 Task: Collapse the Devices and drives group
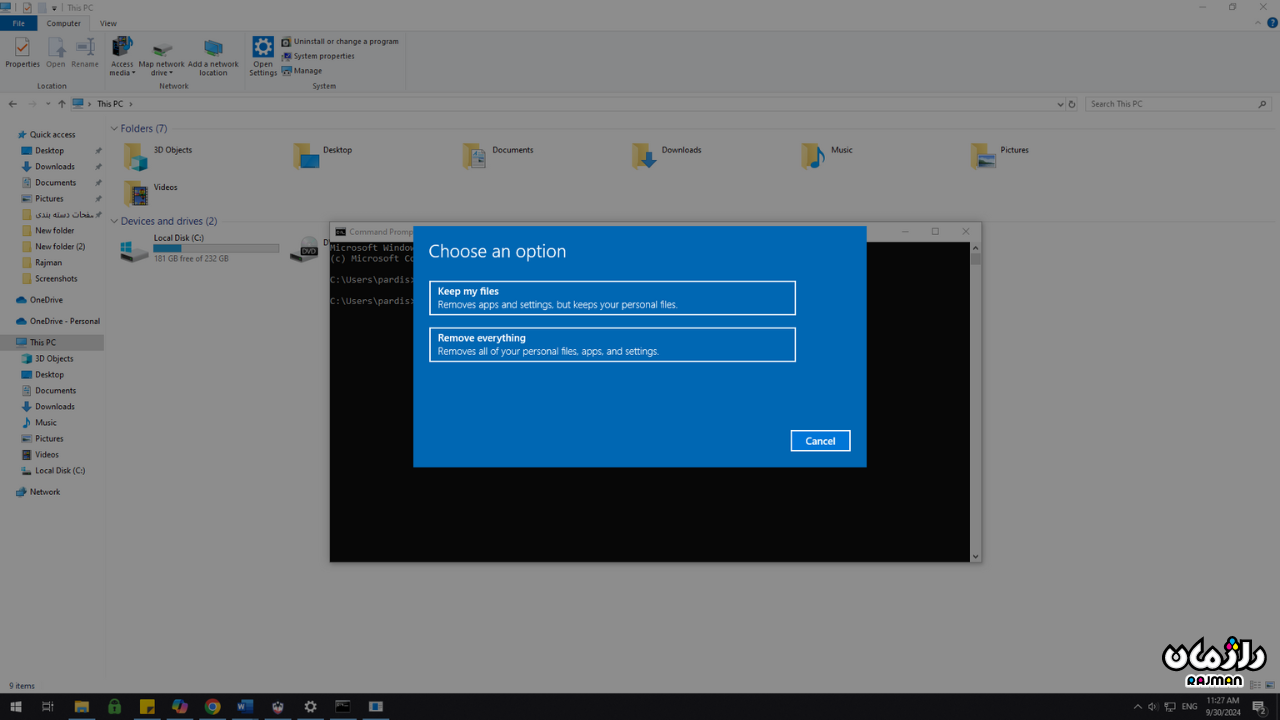(114, 221)
